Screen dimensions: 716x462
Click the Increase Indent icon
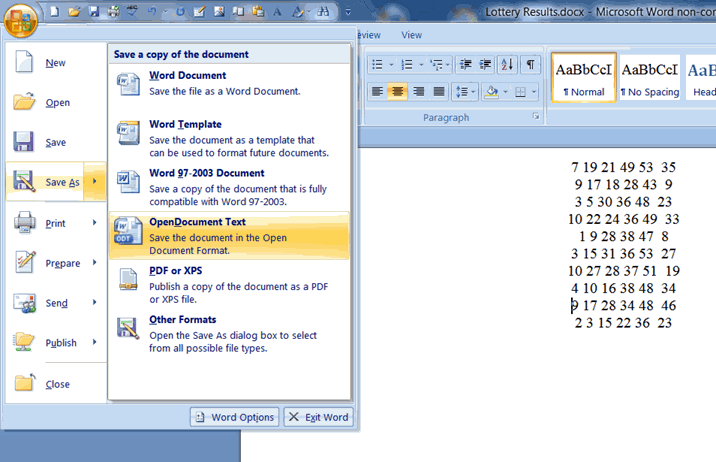[485, 64]
